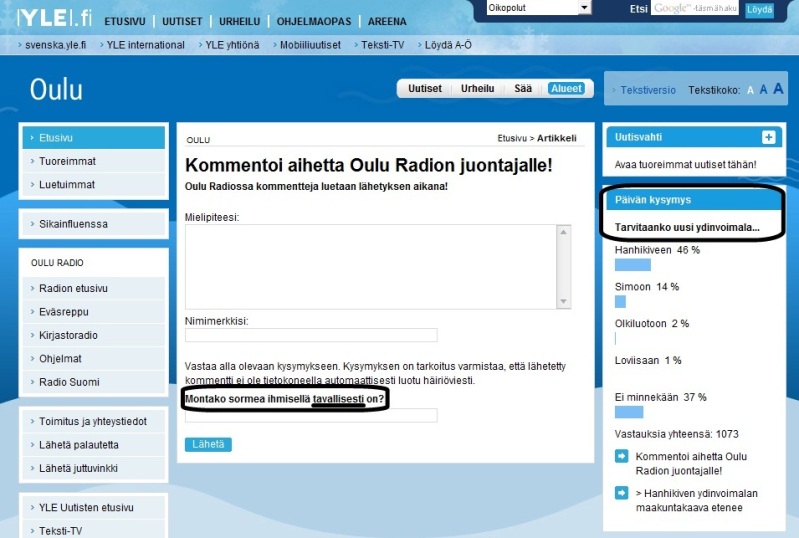Click 'Avaa tuoreimmat uutiset tähän!' text
The height and width of the screenshot is (538, 799).
tap(685, 165)
